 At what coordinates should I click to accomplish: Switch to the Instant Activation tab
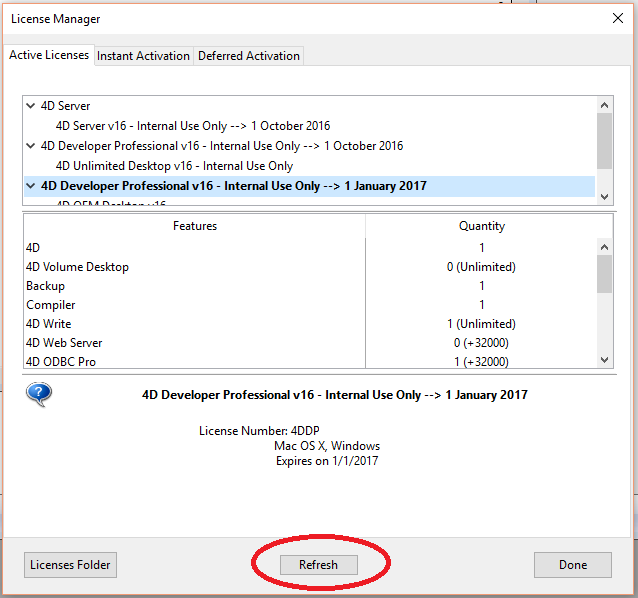143,56
